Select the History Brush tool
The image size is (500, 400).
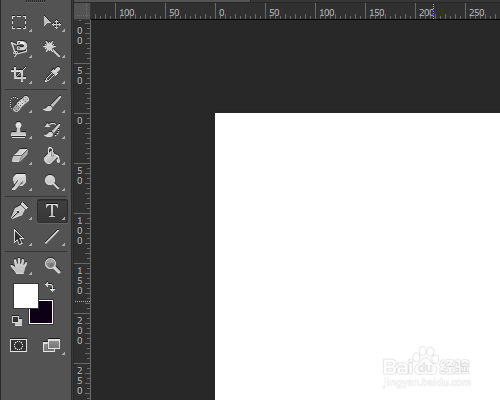[x=52, y=130]
